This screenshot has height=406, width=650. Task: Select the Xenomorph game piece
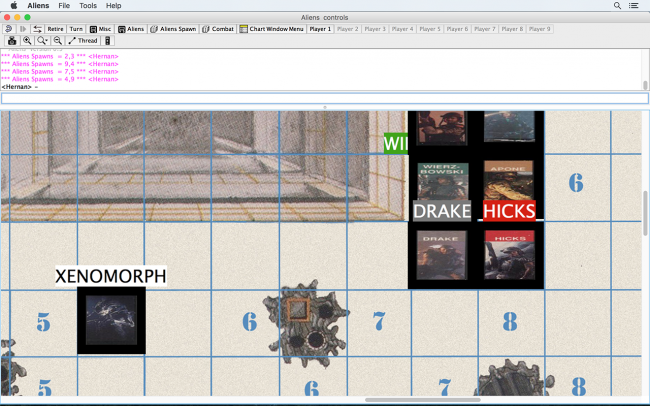(x=111, y=320)
